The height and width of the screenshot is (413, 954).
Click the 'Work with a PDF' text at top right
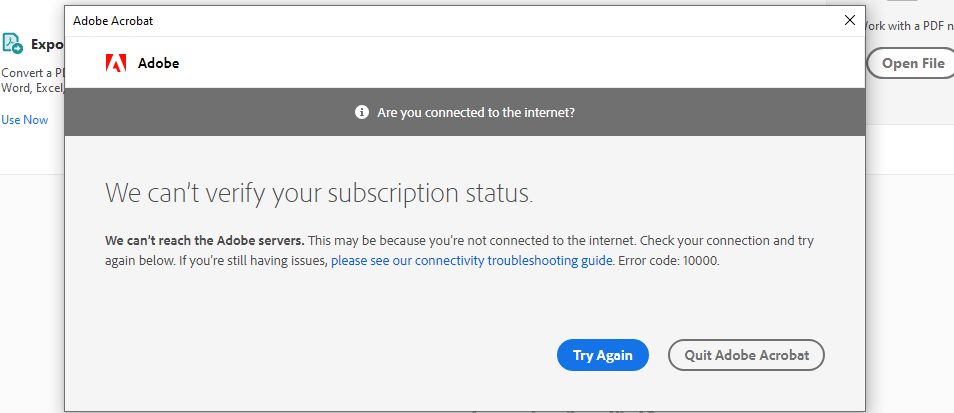pos(908,26)
